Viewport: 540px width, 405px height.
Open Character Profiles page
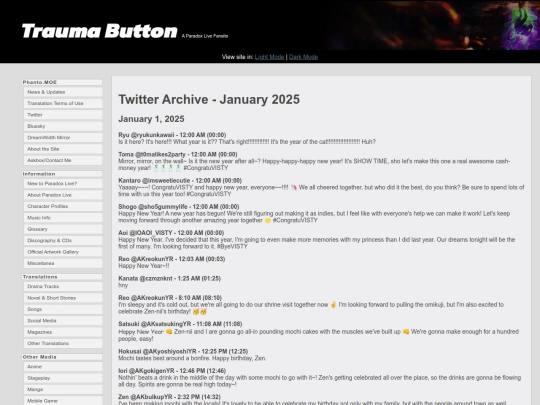(x=63, y=206)
